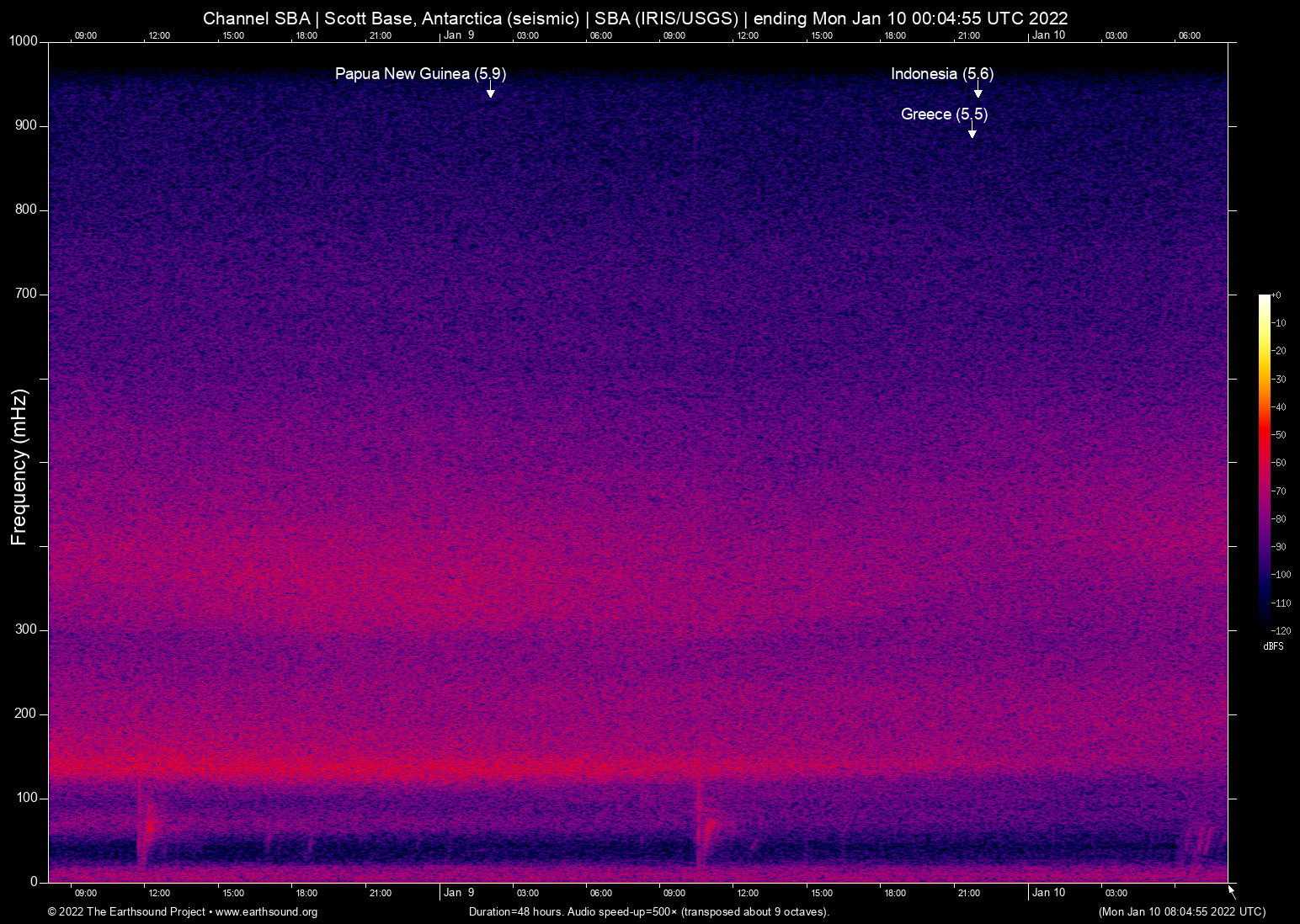Viewport: 1300px width, 924px height.
Task: Click the -120 mark on the colorbar
Action: (x=1281, y=630)
